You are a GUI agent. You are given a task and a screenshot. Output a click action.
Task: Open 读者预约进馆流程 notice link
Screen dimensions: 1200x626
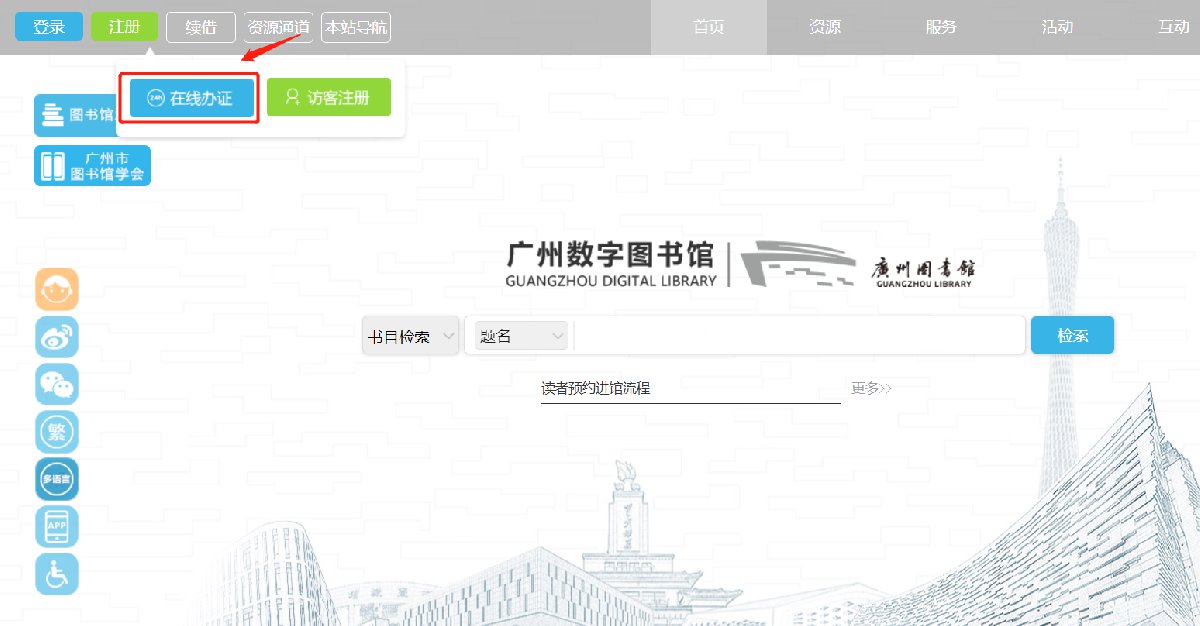point(596,388)
